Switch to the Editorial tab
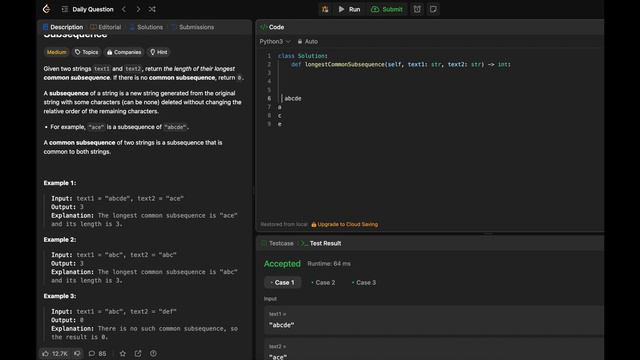 coord(106,27)
